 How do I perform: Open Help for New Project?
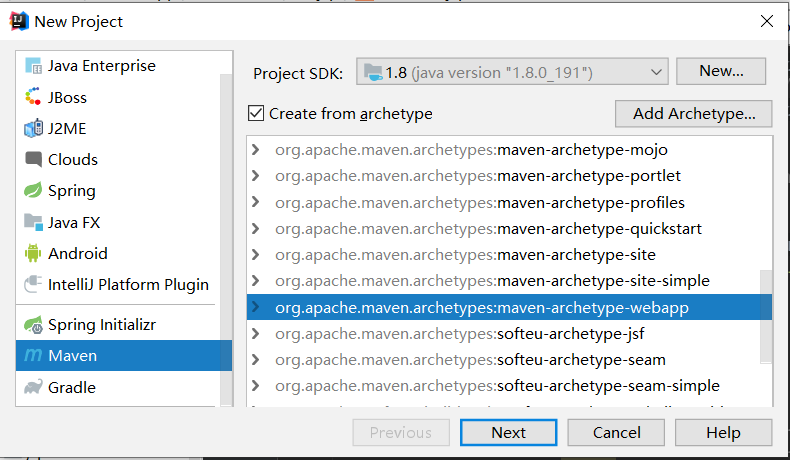tap(723, 432)
